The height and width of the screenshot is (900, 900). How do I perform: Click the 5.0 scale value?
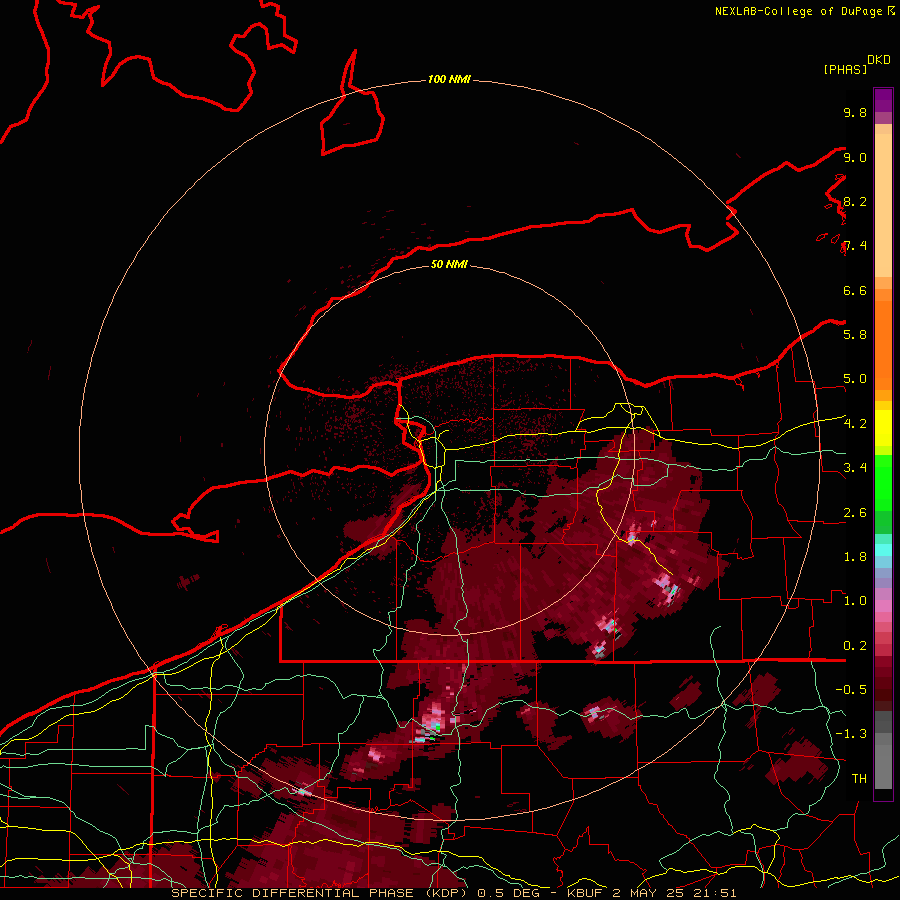point(855,379)
